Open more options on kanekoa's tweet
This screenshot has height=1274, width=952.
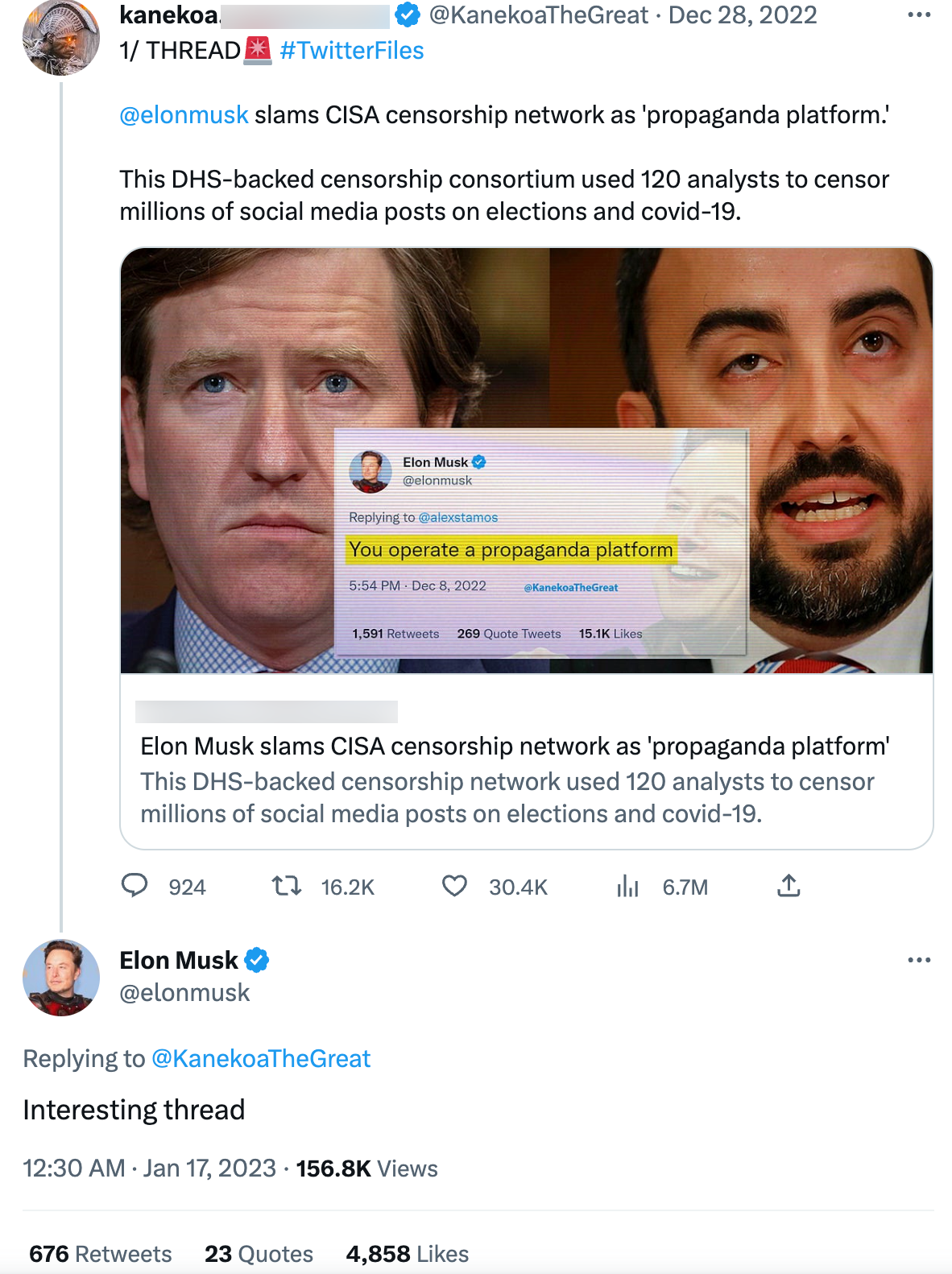coord(919,15)
